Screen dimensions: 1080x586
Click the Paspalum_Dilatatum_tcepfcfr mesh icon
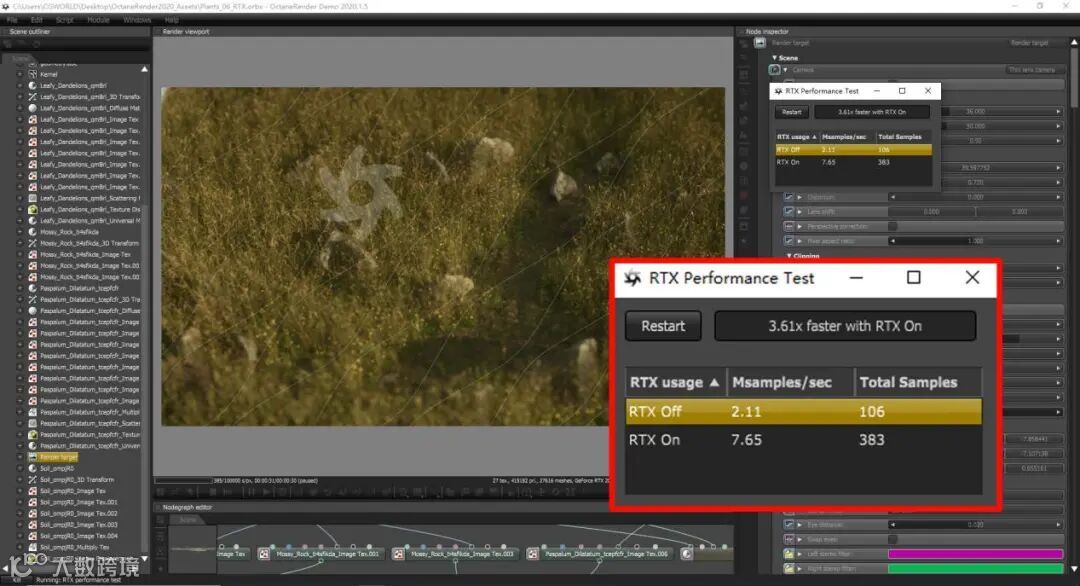32,288
